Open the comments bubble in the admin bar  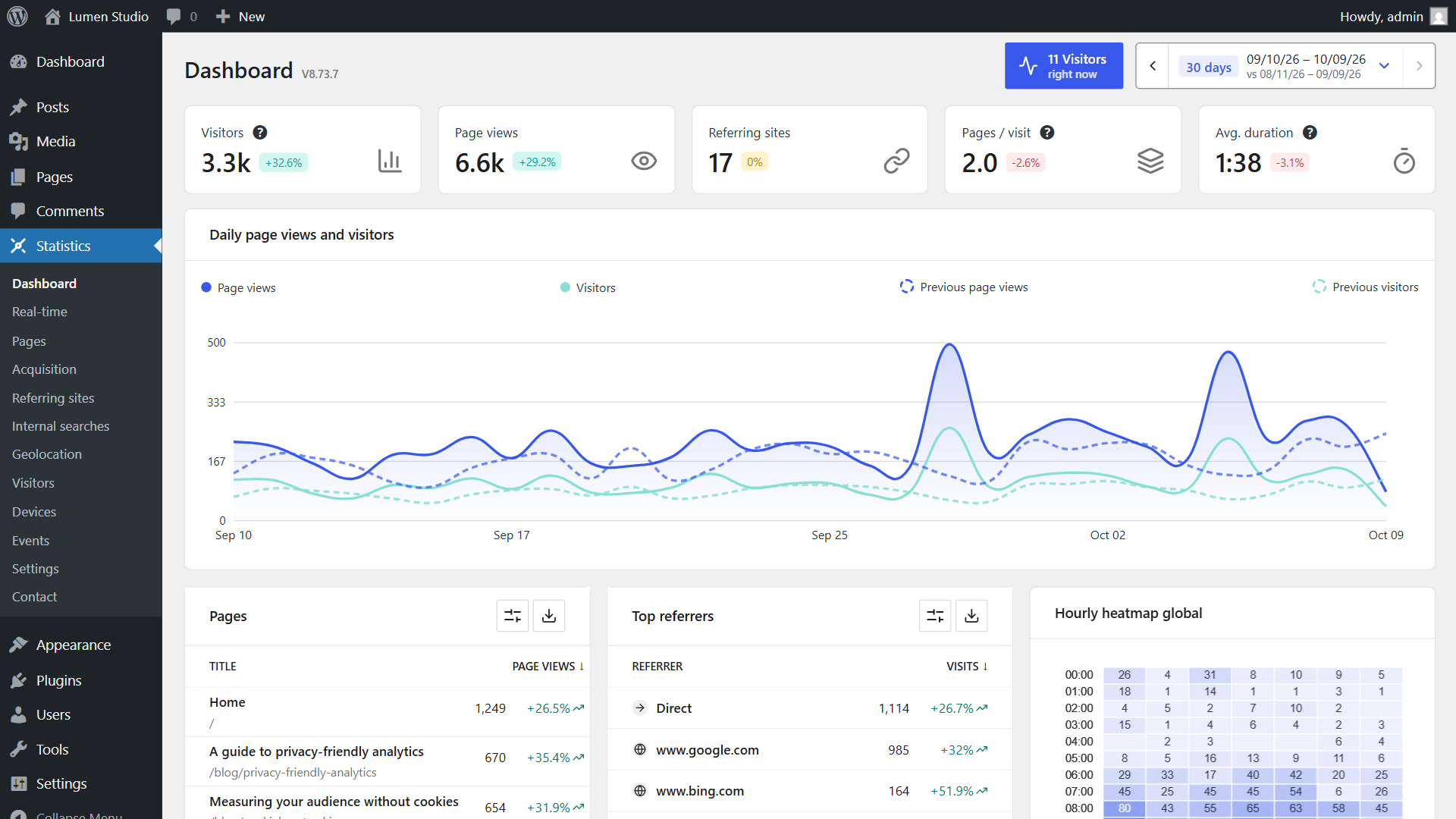(x=182, y=16)
